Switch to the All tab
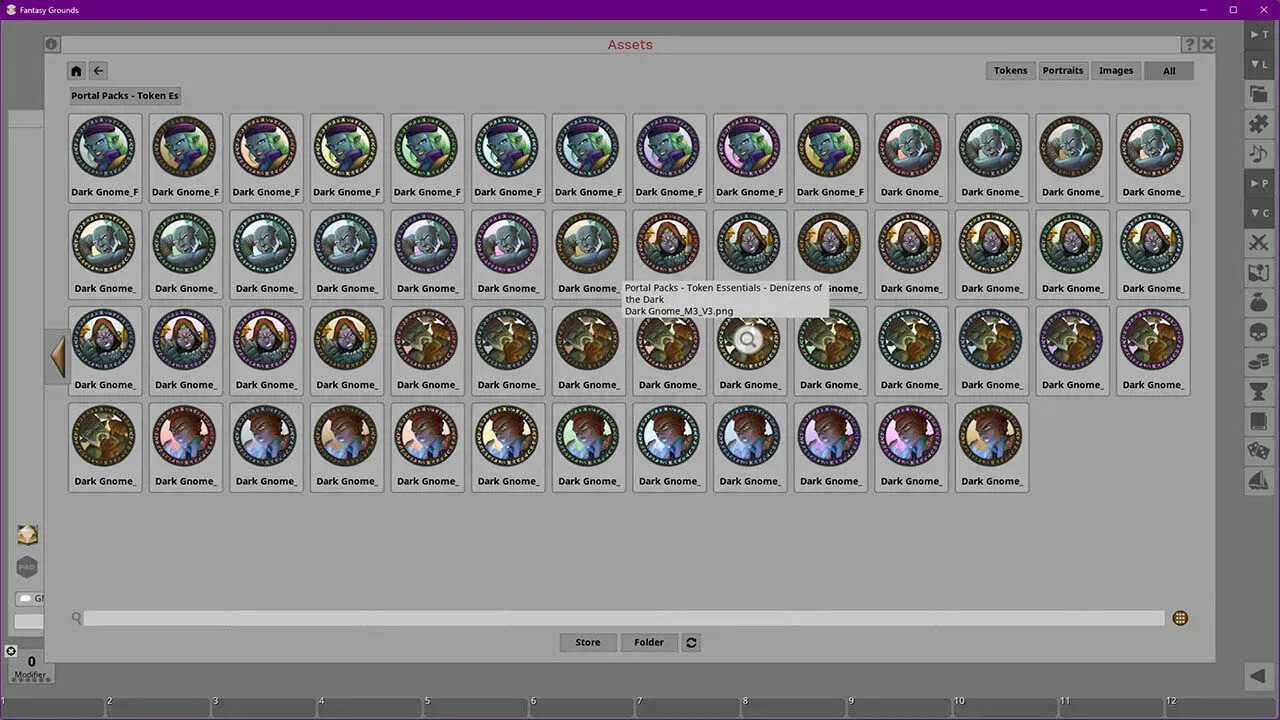This screenshot has height=720, width=1280. (x=1169, y=70)
